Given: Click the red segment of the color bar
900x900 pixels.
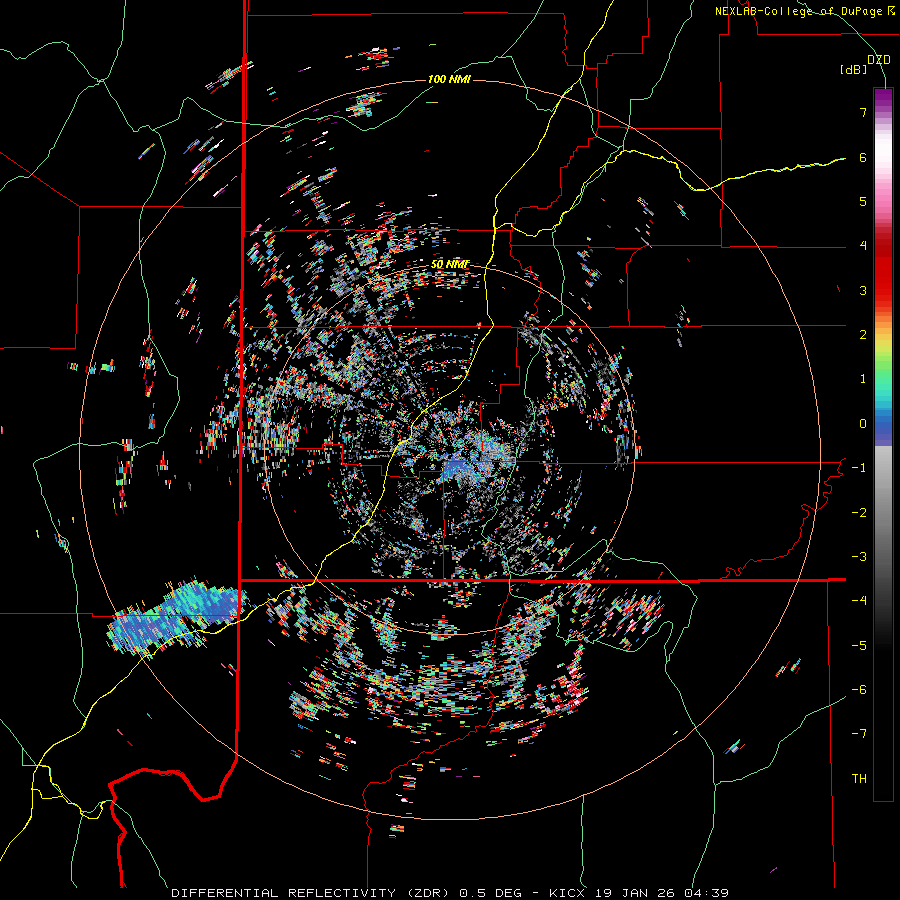Looking at the screenshot, I should coord(883,270).
